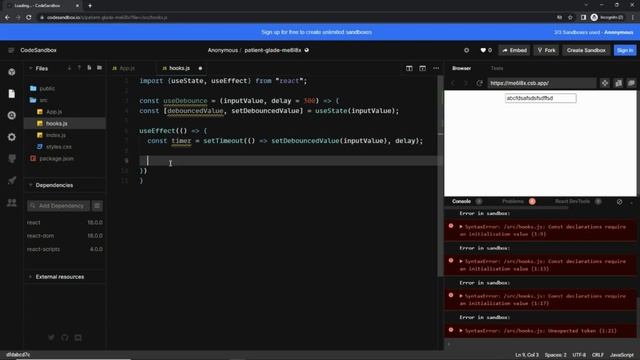Toggle the preview pane icon
The height and width of the screenshot is (360, 640).
tap(422, 68)
